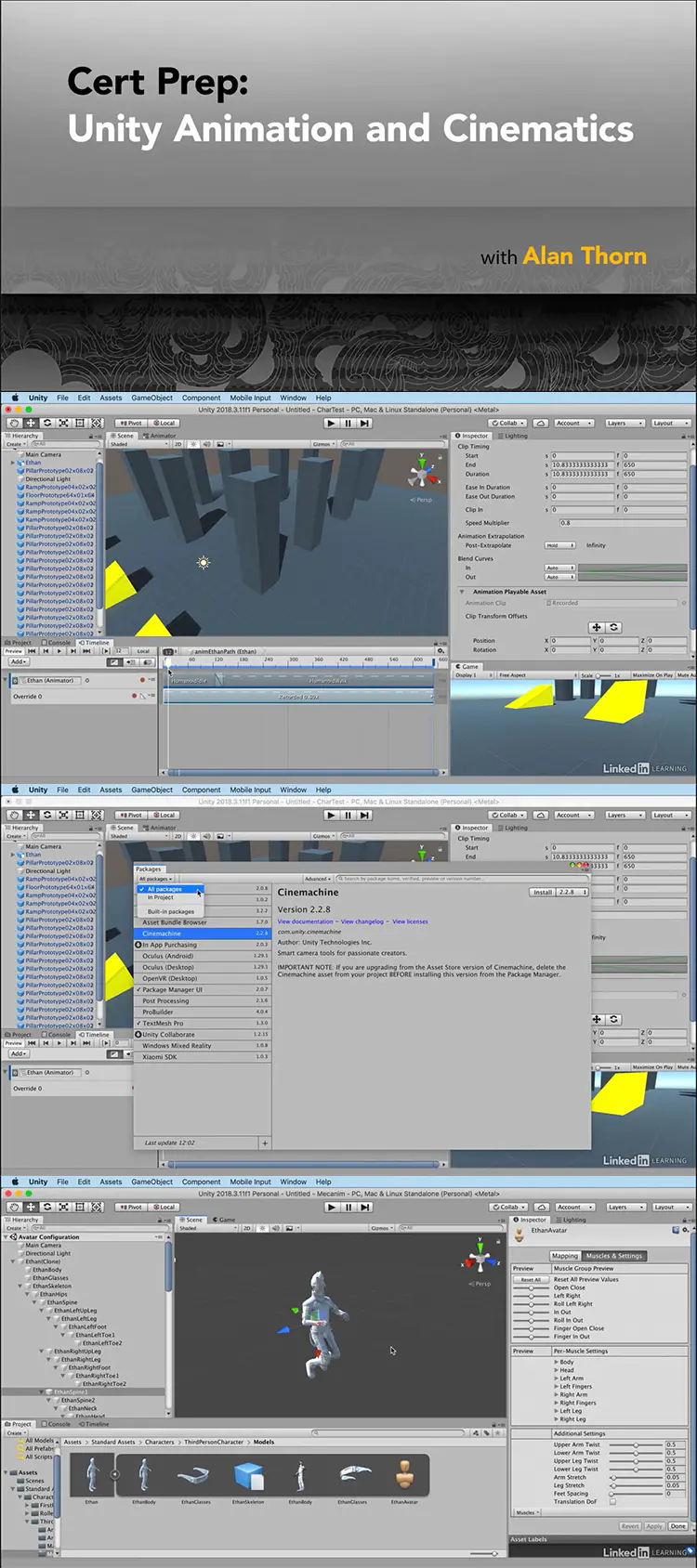The width and height of the screenshot is (697, 1568).
Task: Open cloud services icon in Timeline Unity window
Action: coord(539,423)
